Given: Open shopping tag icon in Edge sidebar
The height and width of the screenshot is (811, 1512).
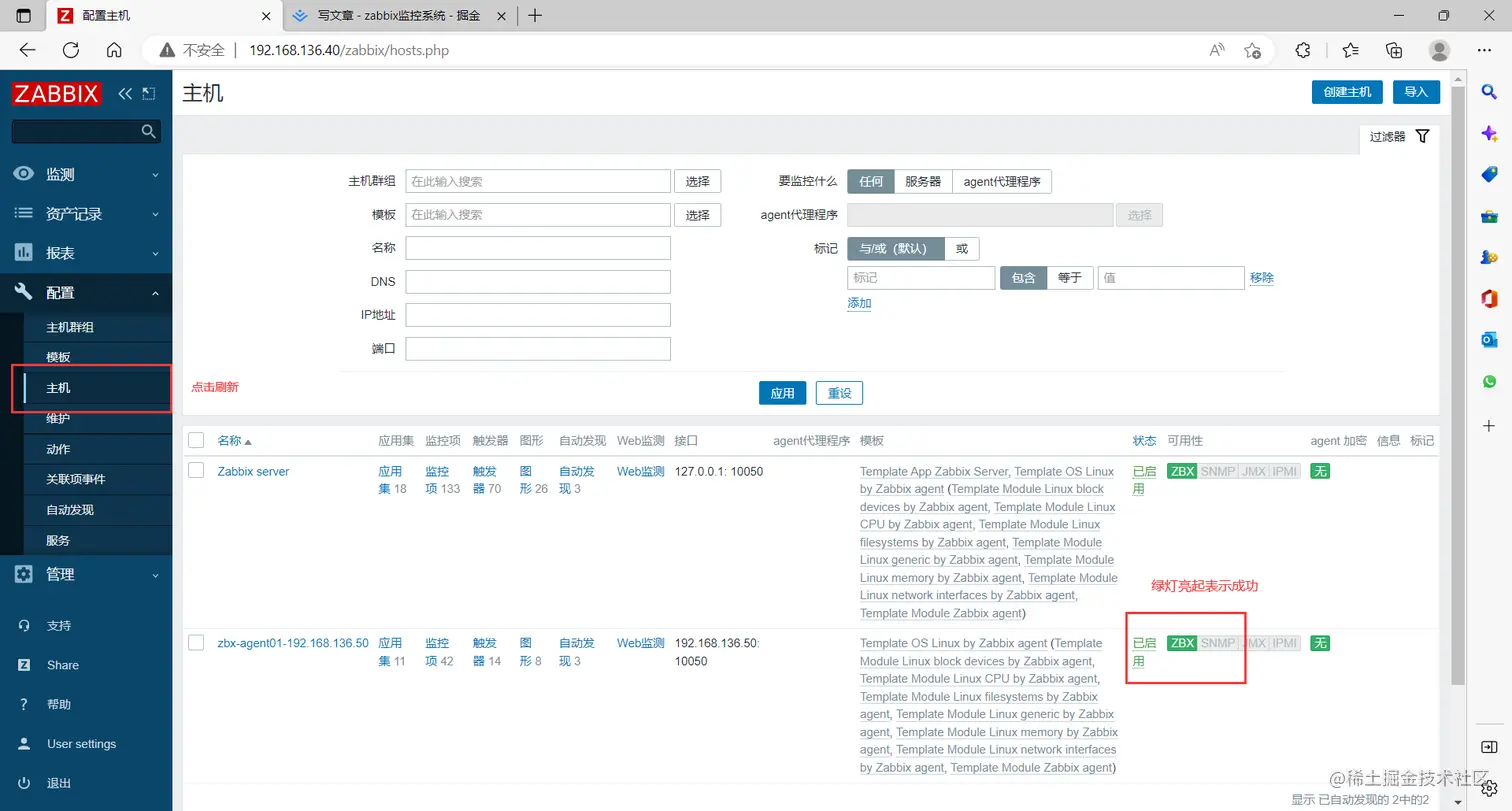Looking at the screenshot, I should pos(1489,175).
